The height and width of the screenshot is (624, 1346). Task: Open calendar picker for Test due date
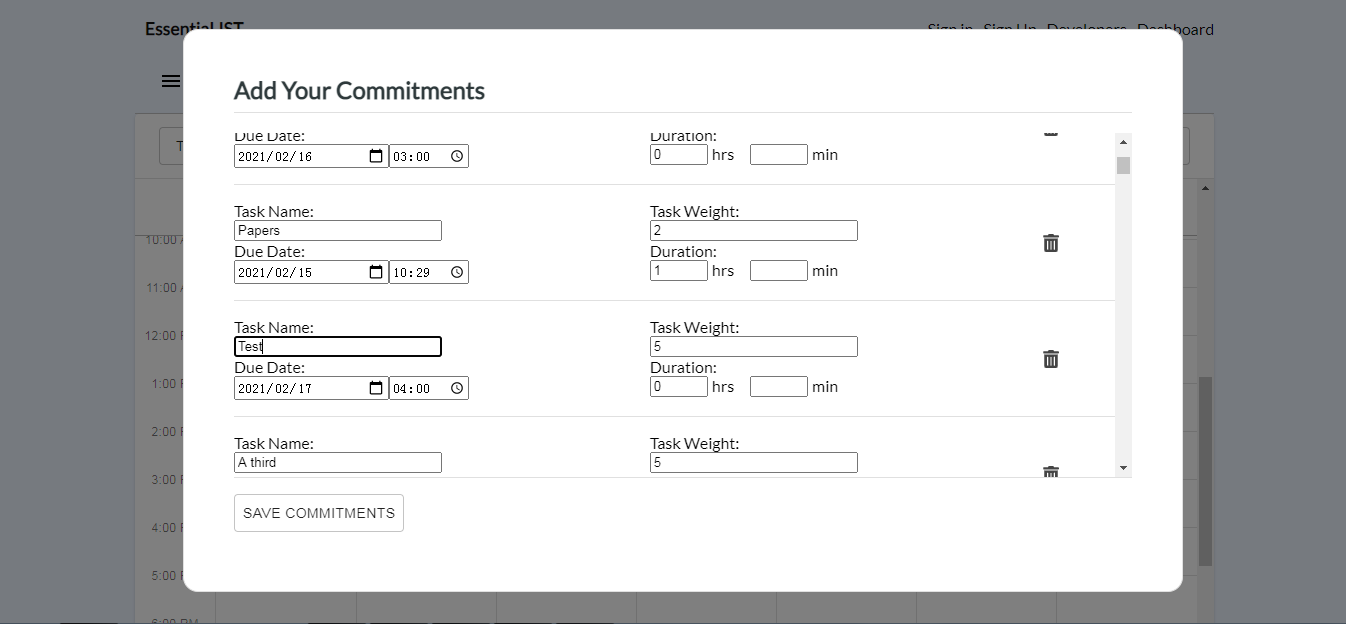[x=376, y=388]
